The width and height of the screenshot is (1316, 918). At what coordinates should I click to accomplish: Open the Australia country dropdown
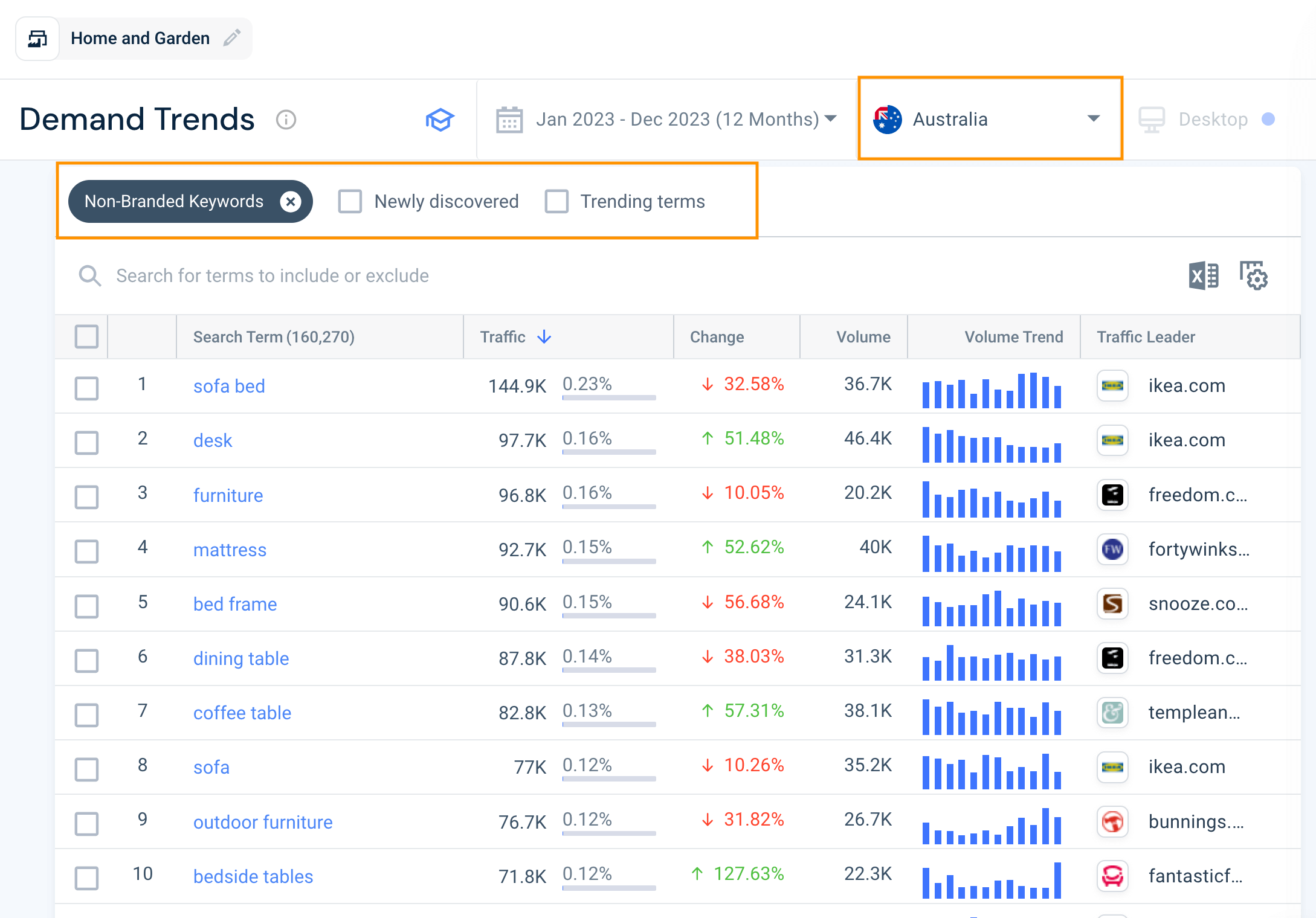pyautogui.click(x=989, y=119)
